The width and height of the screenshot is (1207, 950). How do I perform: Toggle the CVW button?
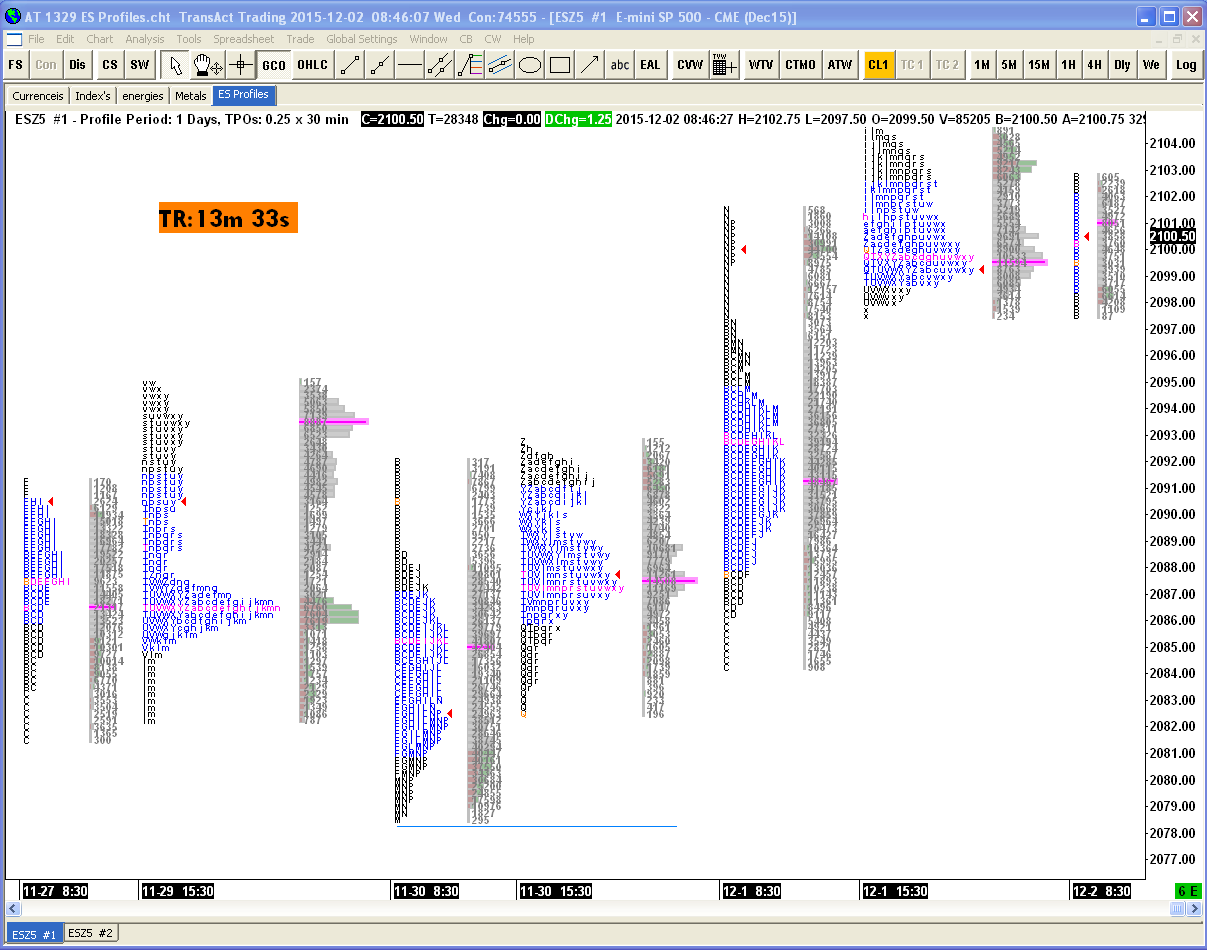coord(690,65)
